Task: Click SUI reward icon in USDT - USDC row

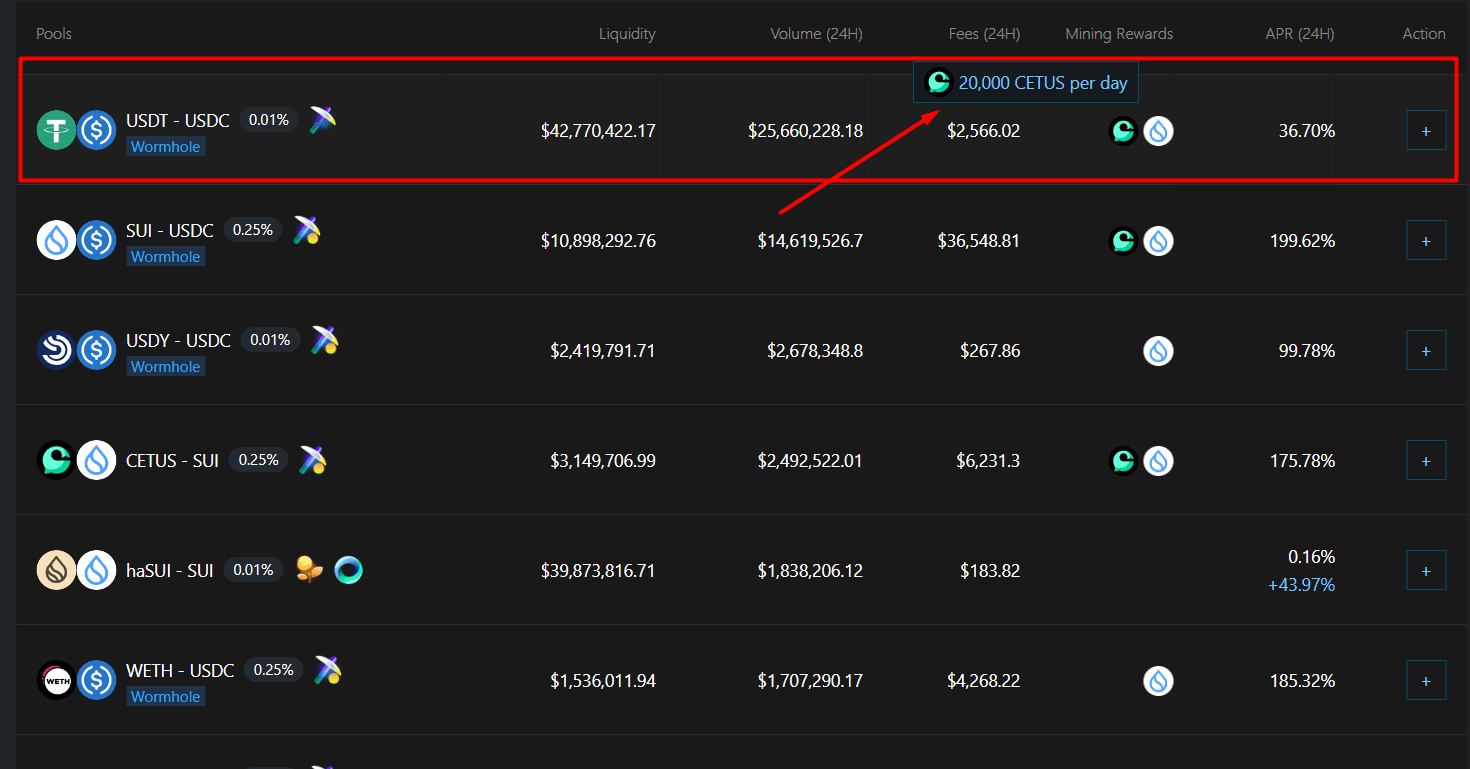Action: point(1158,131)
